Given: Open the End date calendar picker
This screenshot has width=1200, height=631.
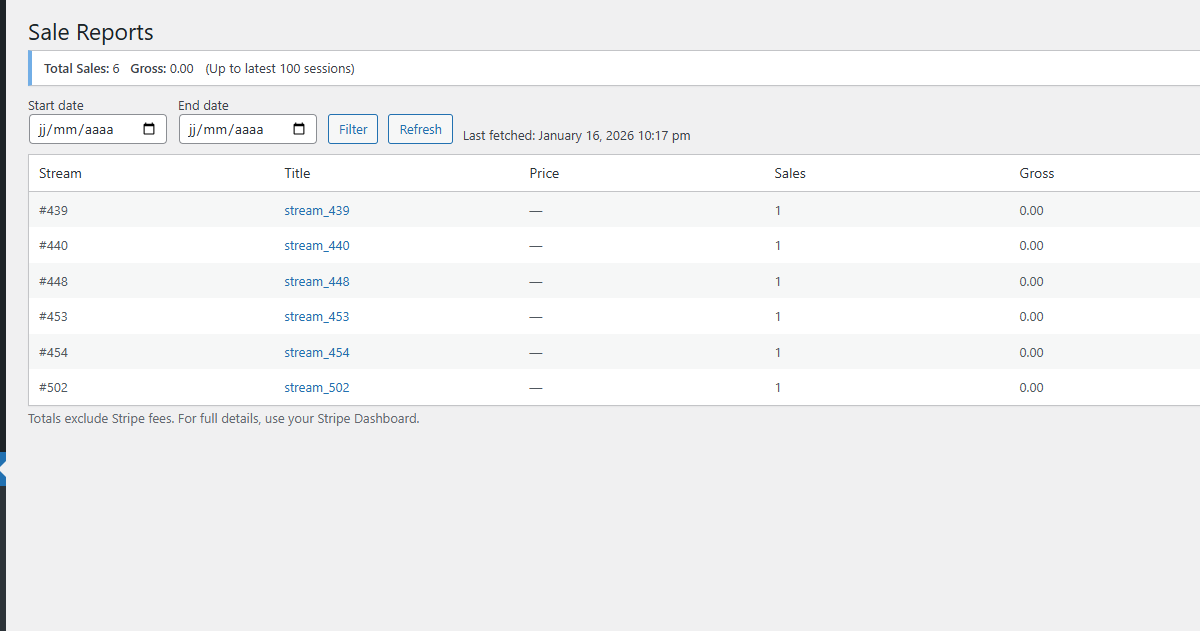Looking at the screenshot, I should point(298,128).
